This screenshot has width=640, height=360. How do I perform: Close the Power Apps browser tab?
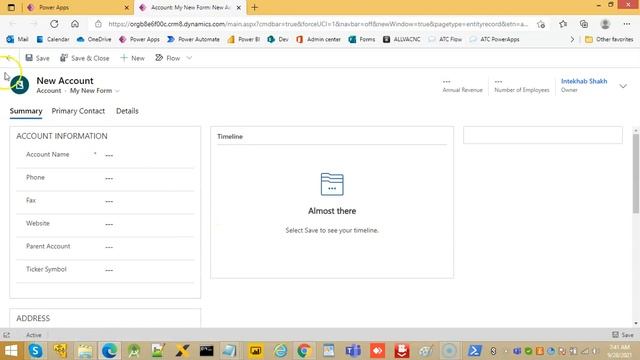point(127,7)
